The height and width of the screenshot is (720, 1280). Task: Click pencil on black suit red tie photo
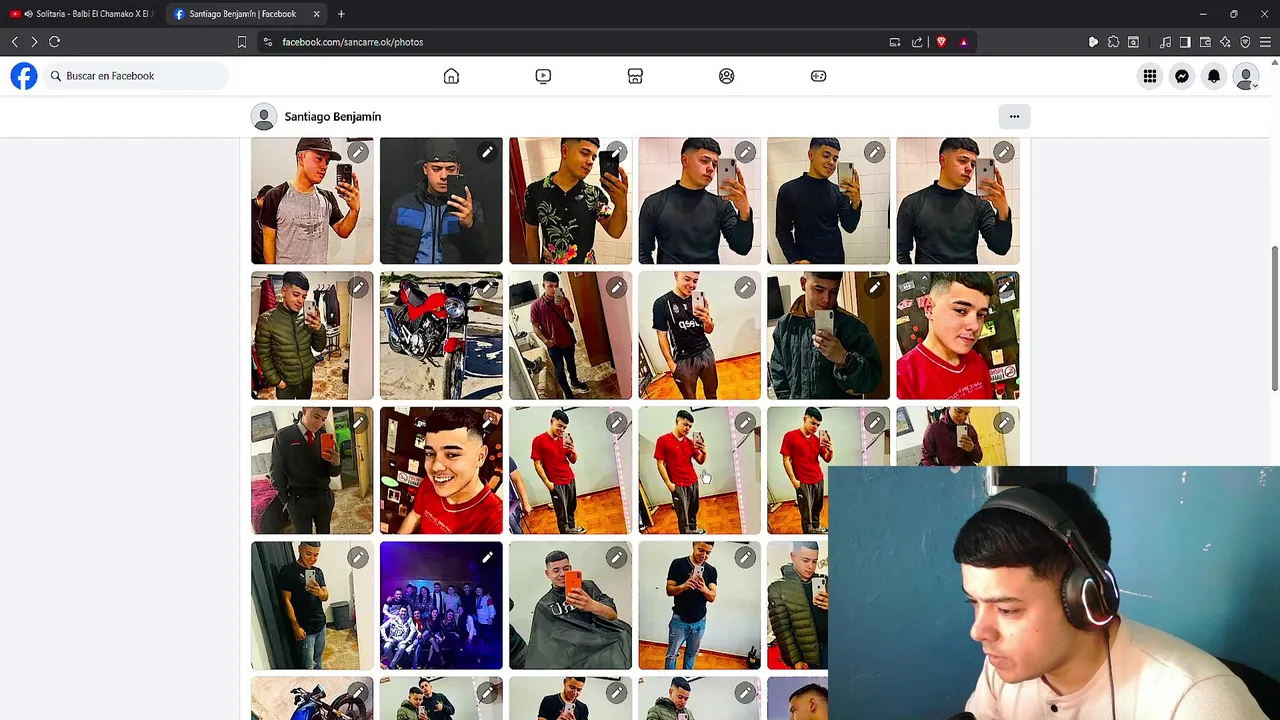pos(358,423)
